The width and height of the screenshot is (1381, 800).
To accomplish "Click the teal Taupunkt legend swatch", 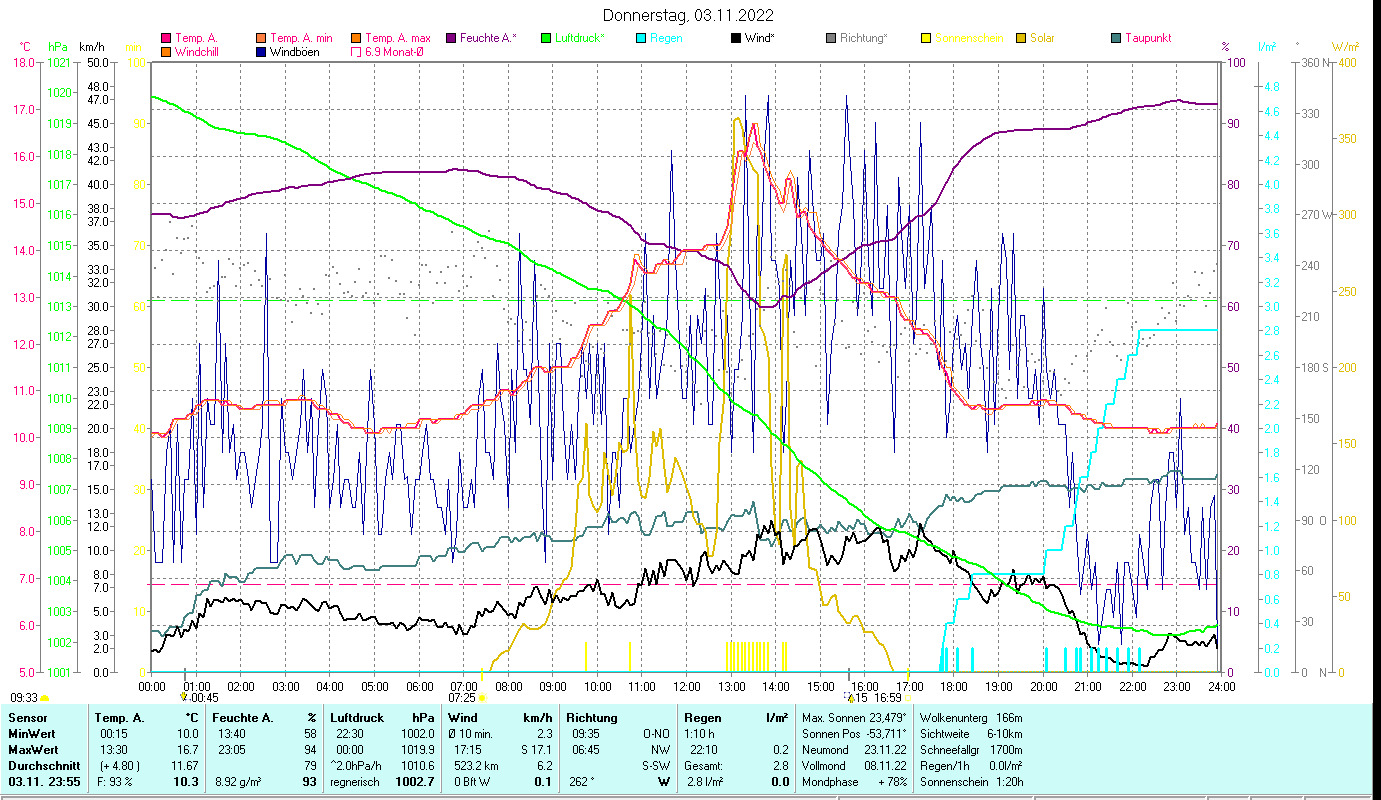I will pyautogui.click(x=1116, y=39).
